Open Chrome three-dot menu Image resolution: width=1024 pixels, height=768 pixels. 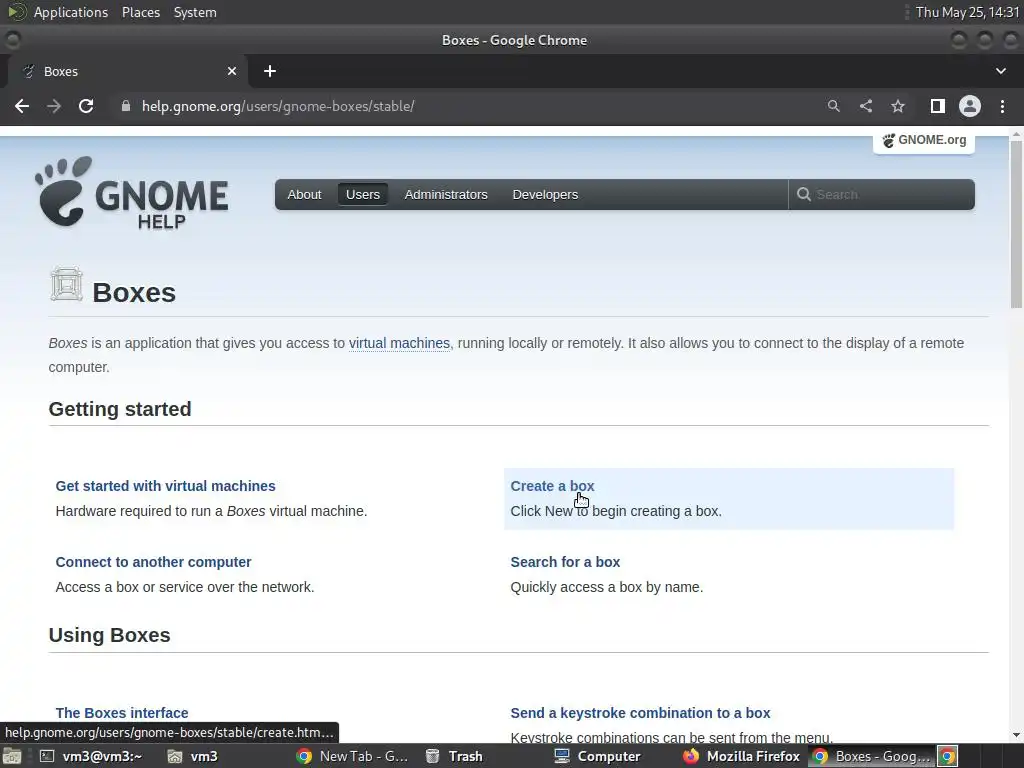[1002, 106]
